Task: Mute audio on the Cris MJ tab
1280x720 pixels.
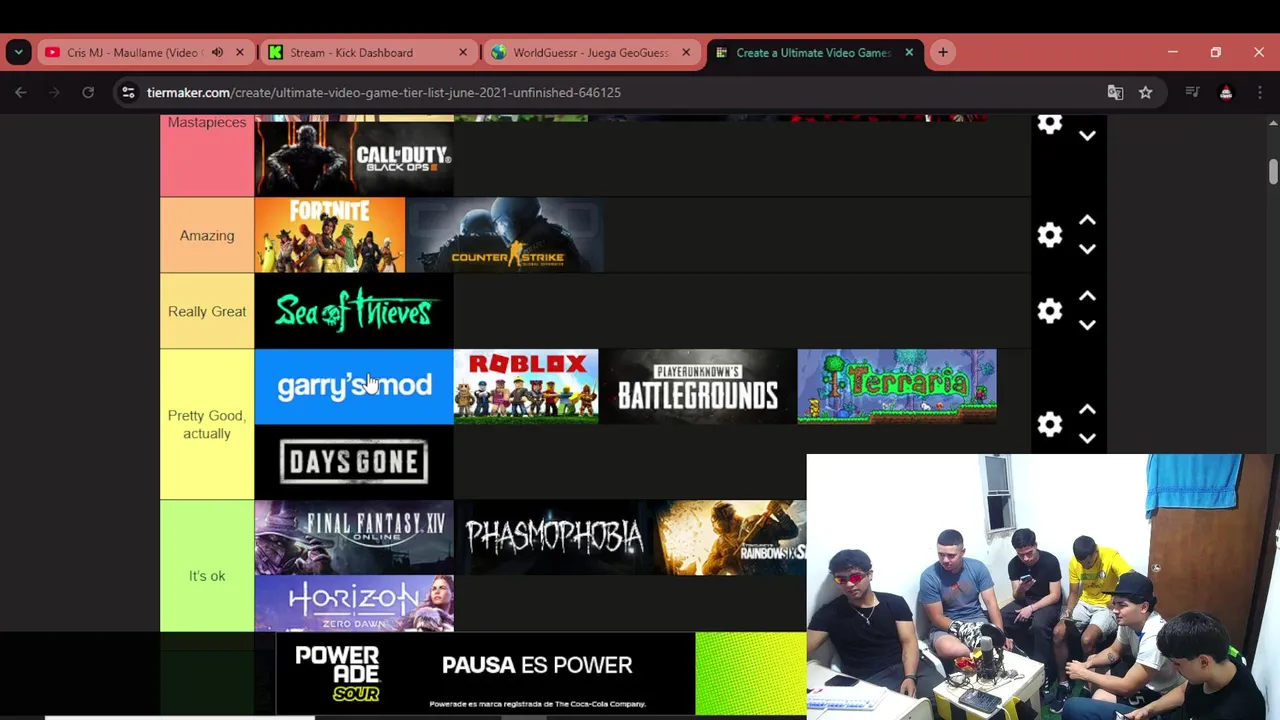Action: tap(217, 52)
